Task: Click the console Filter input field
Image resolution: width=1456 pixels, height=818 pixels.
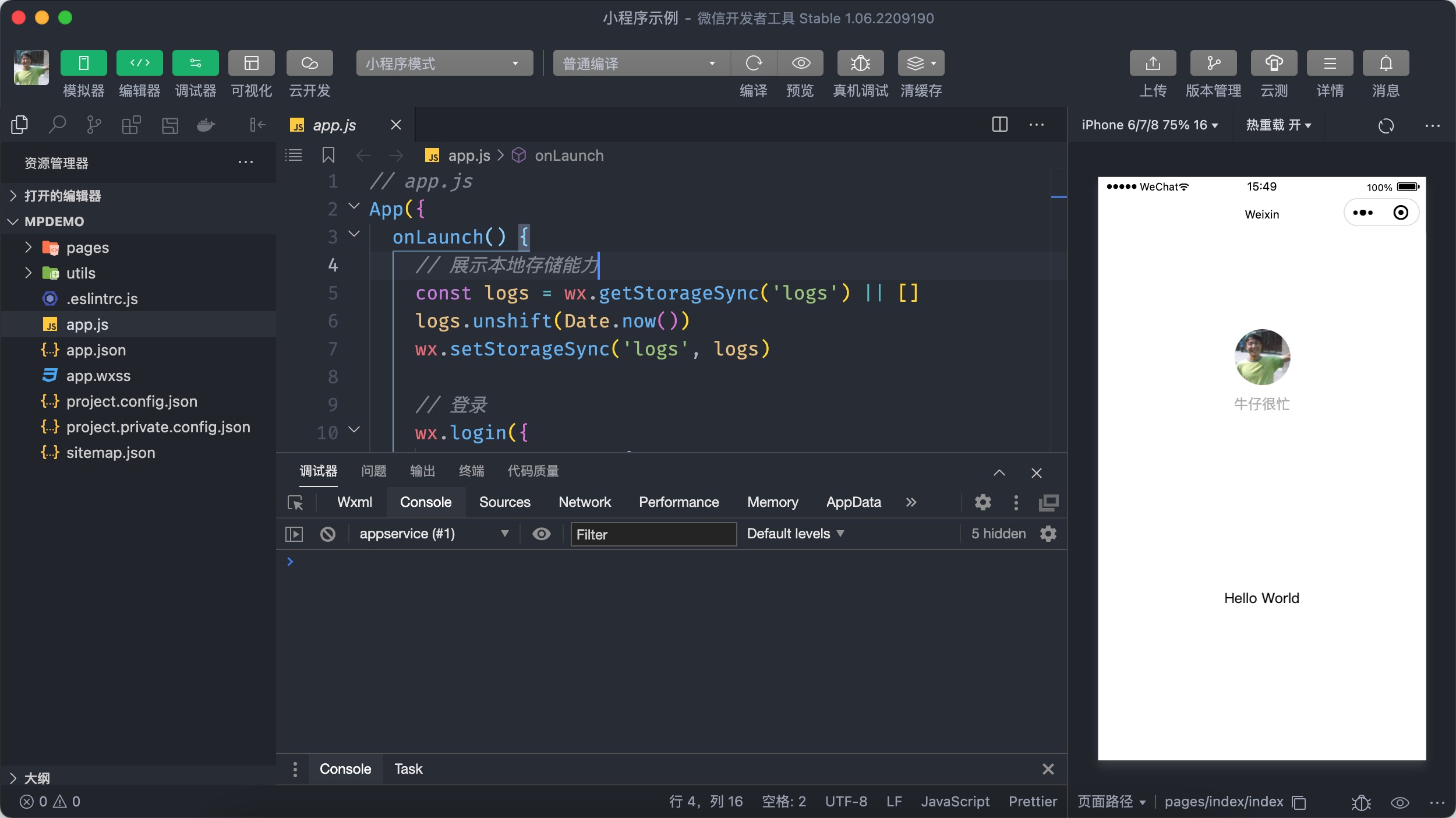Action: tap(653, 534)
